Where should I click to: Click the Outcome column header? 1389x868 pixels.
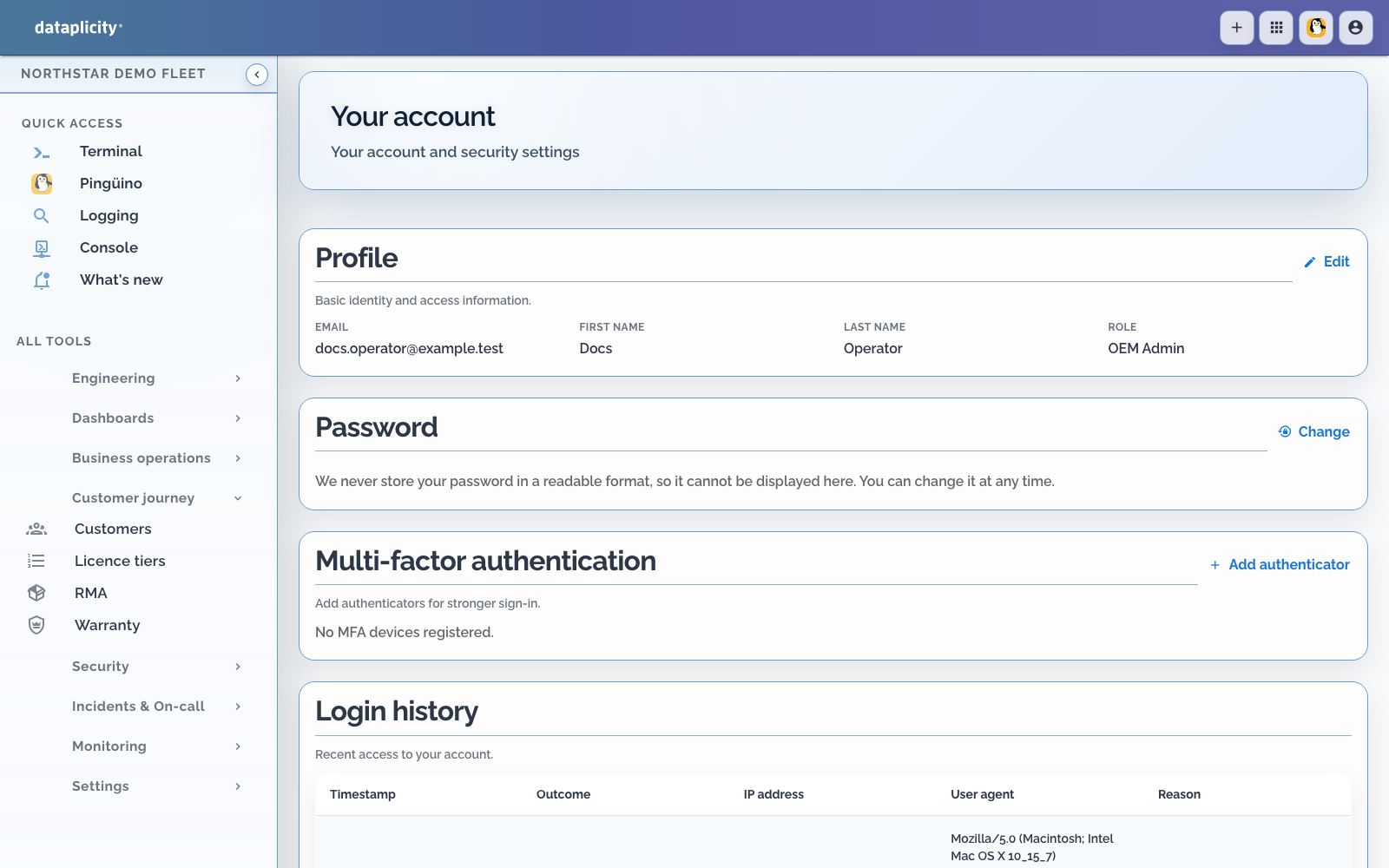(x=563, y=794)
